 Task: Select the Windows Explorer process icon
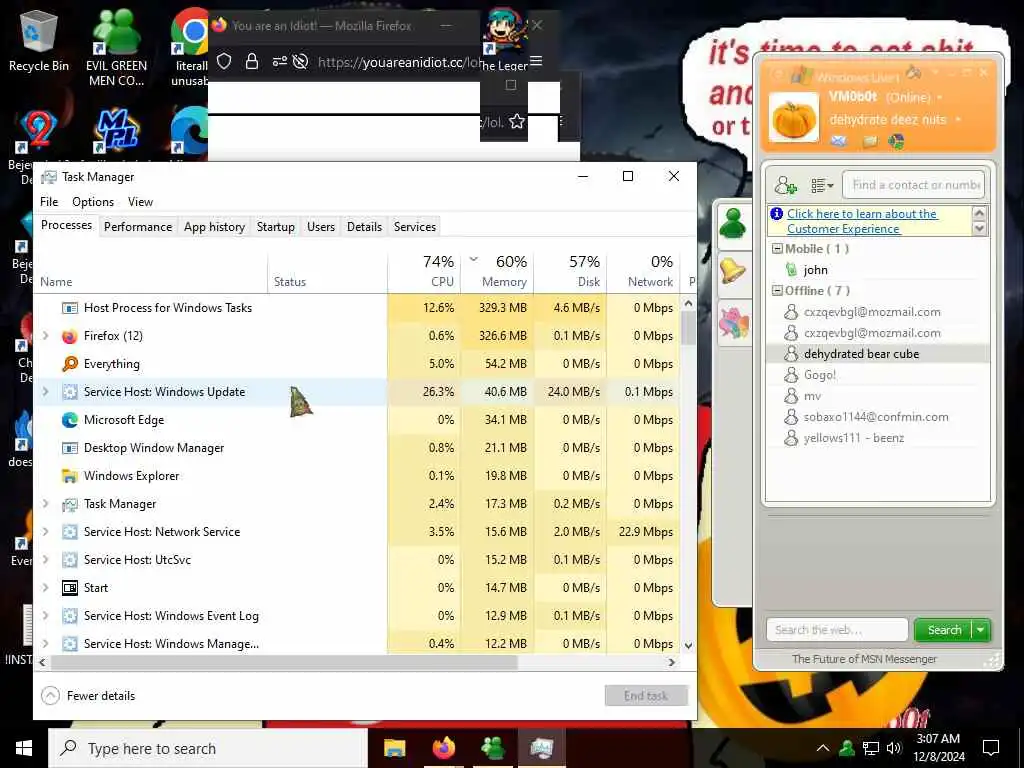[70, 476]
